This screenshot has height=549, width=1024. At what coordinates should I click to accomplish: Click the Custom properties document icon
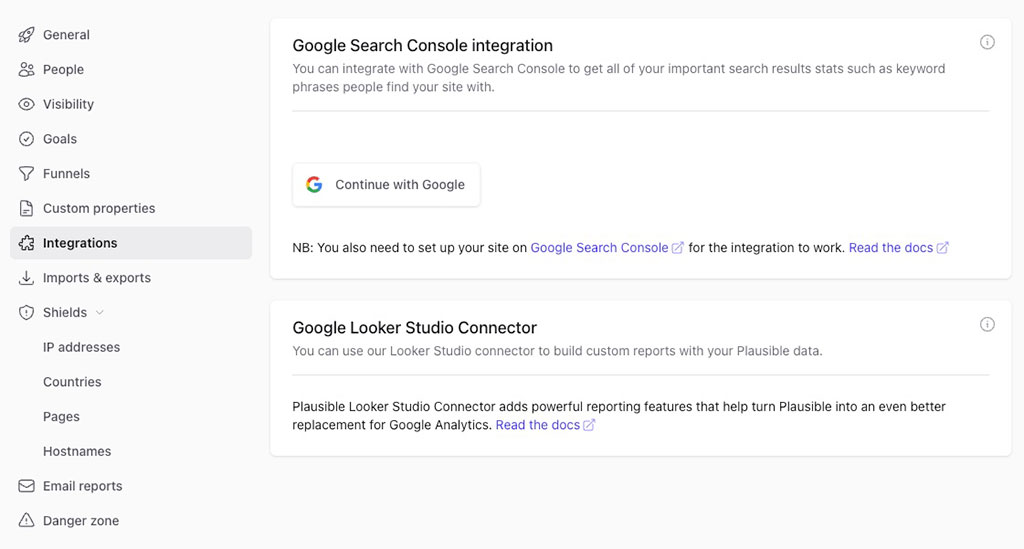coord(27,208)
